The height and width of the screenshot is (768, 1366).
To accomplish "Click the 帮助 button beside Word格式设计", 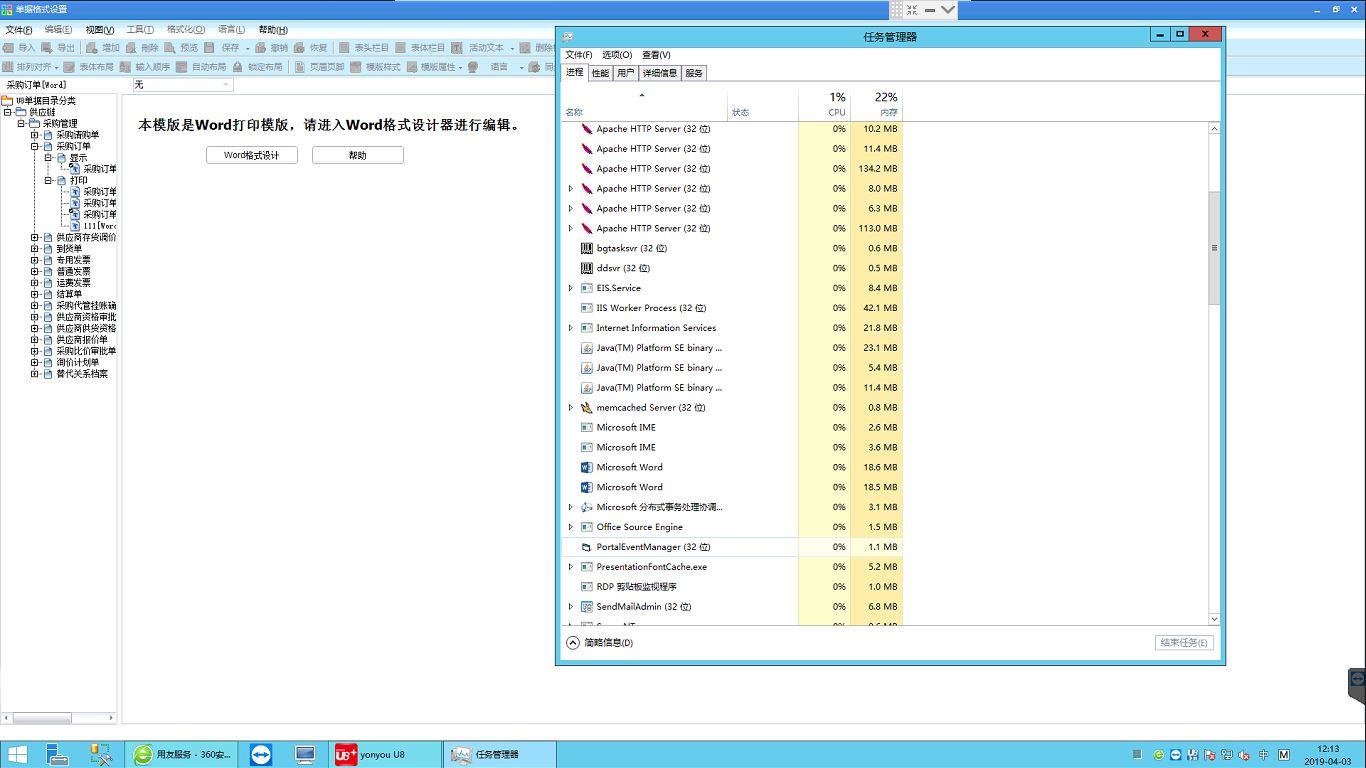I will (358, 155).
